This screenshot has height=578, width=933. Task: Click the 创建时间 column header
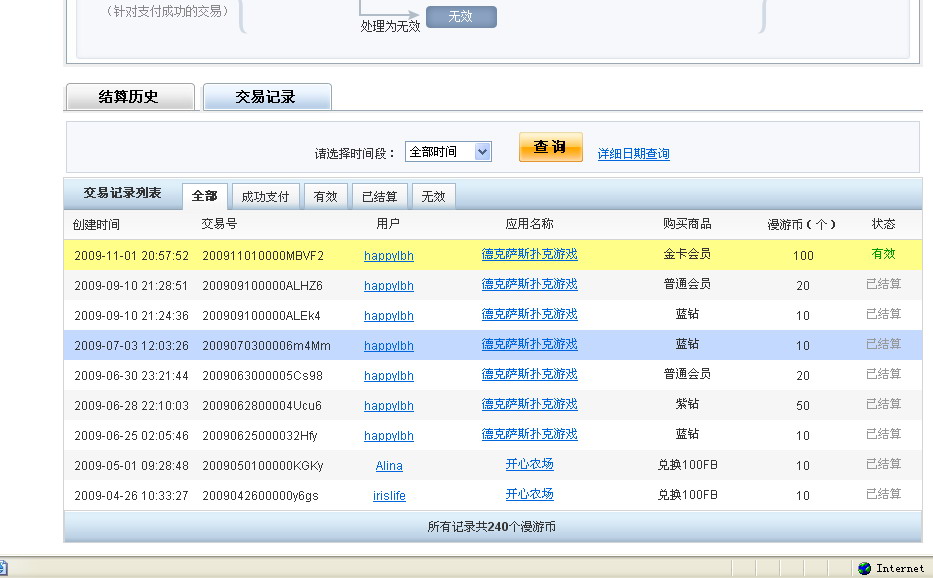(x=96, y=224)
